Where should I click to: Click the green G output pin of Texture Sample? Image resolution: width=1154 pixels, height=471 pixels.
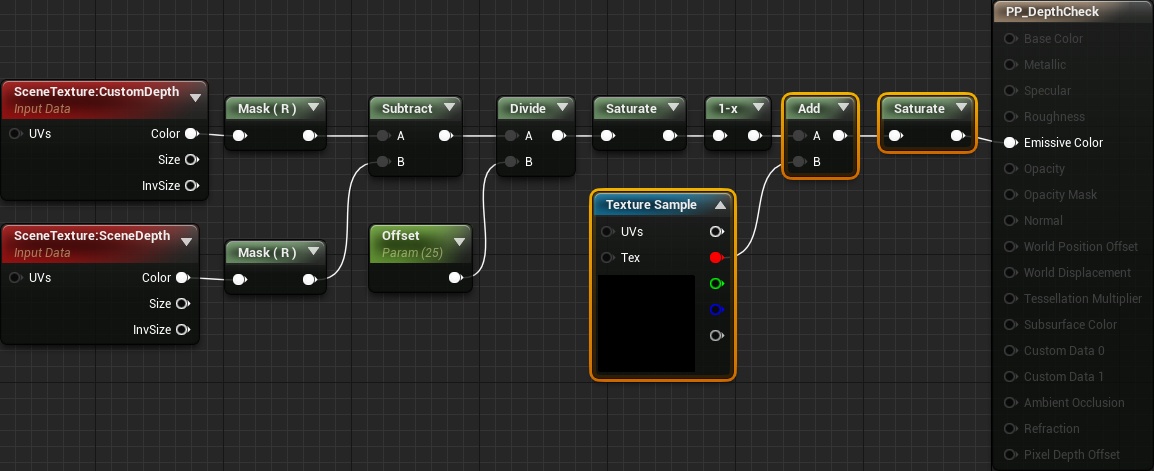click(716, 283)
